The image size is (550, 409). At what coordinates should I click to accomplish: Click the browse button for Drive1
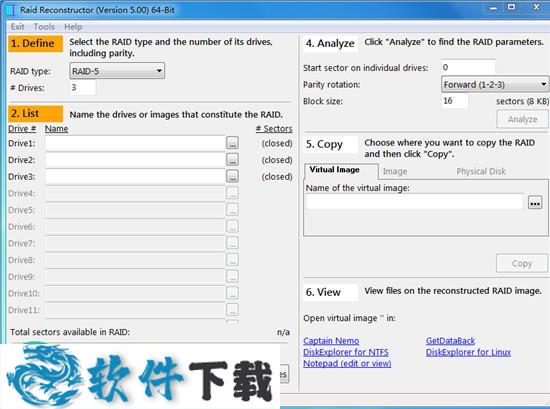(232, 143)
